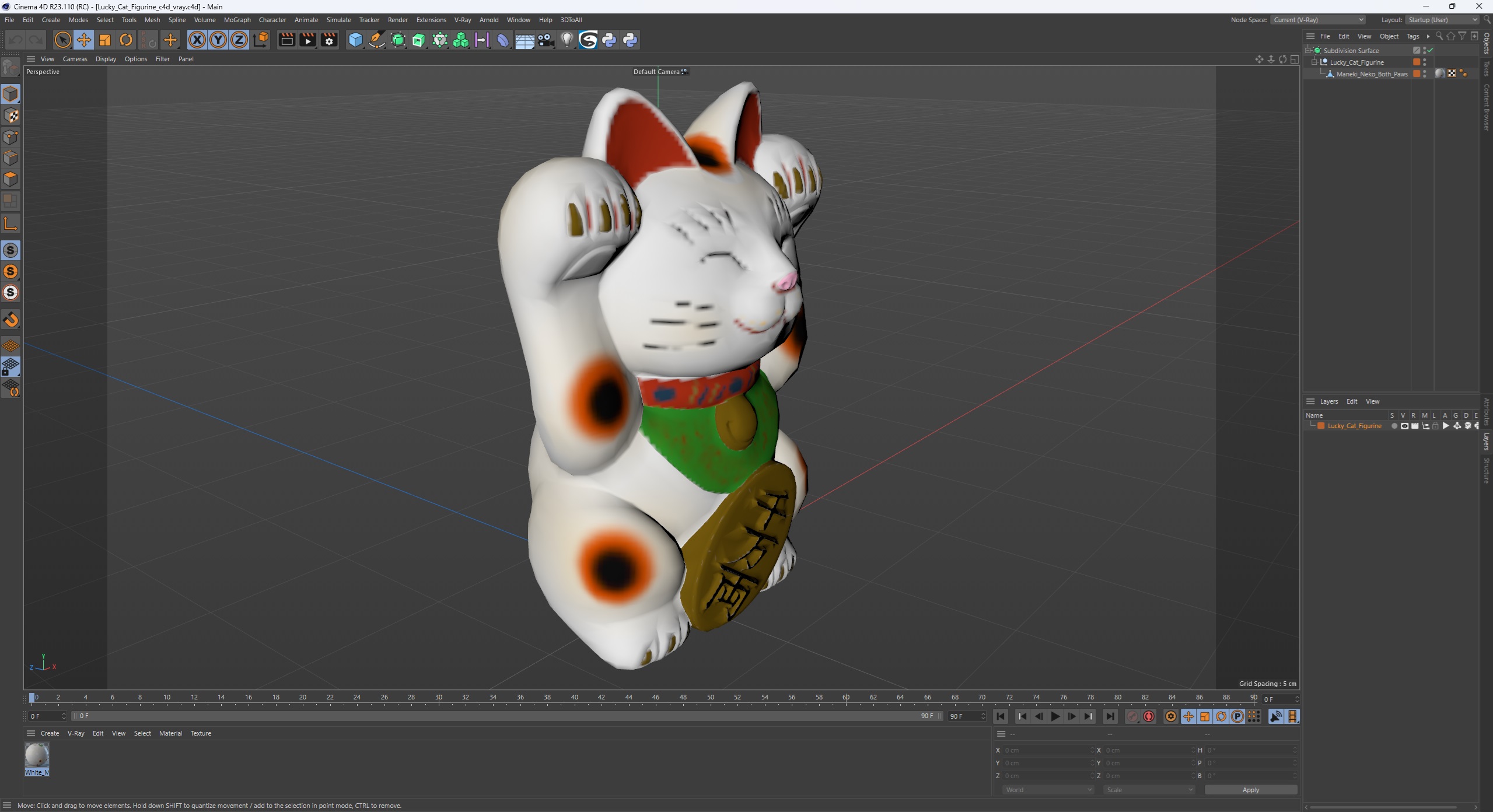Open the MoGraph menu

tap(237, 20)
